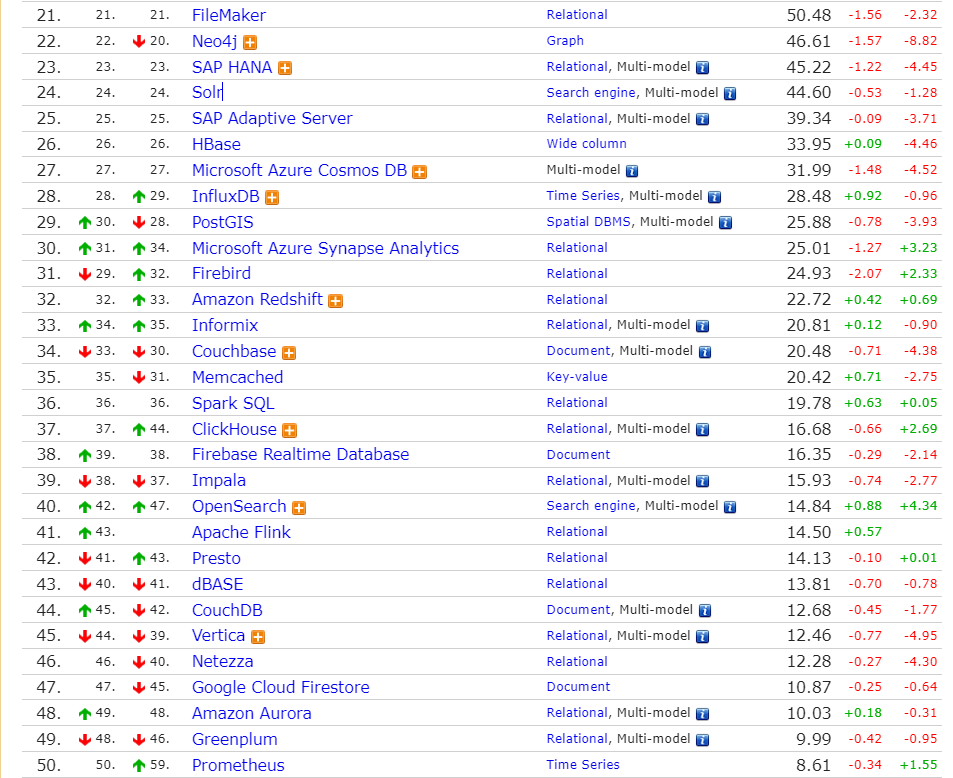Click Search engine link in Solr row
The image size is (953, 778).
(591, 92)
